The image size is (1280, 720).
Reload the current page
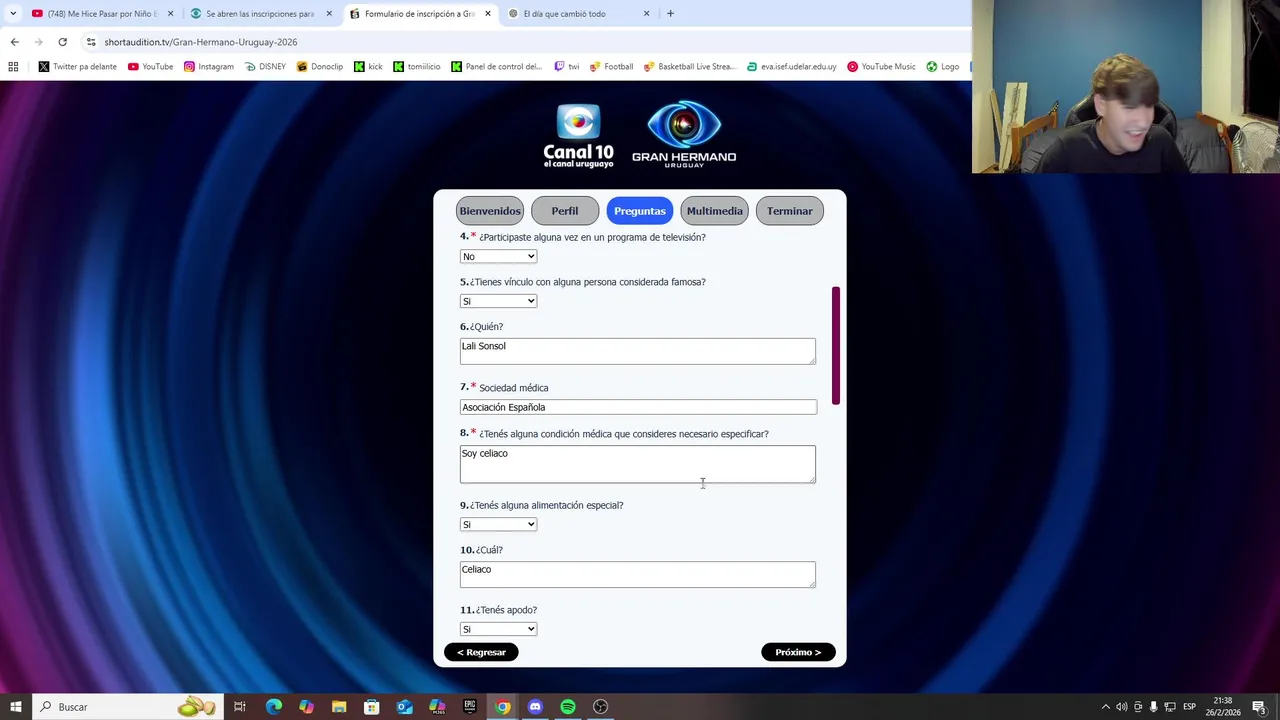click(x=62, y=42)
